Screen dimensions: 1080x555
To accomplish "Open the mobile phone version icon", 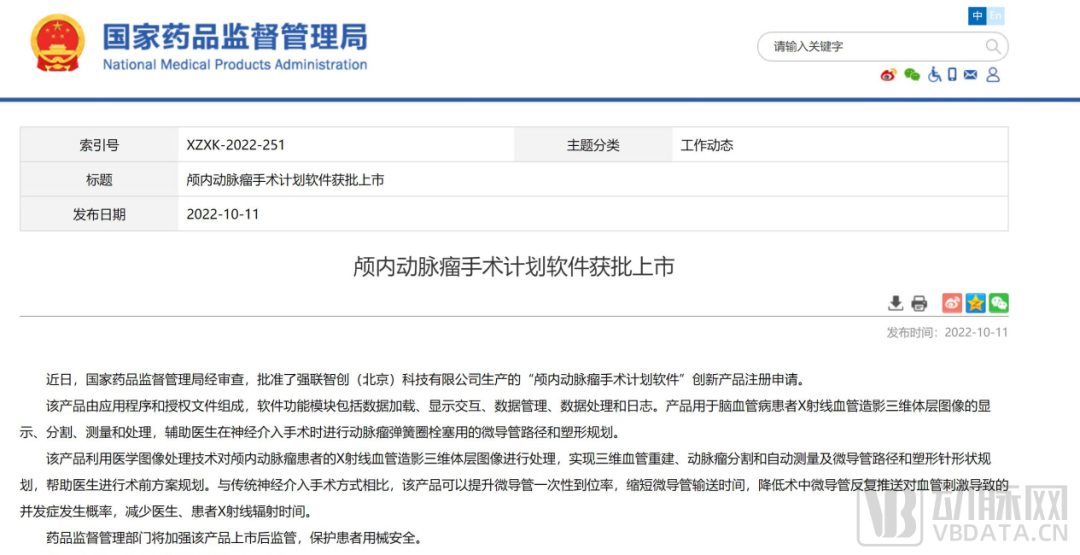I will point(952,75).
